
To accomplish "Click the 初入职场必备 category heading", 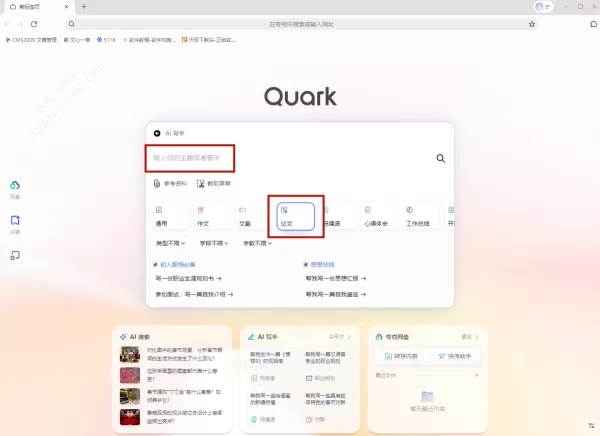I will coord(178,265).
